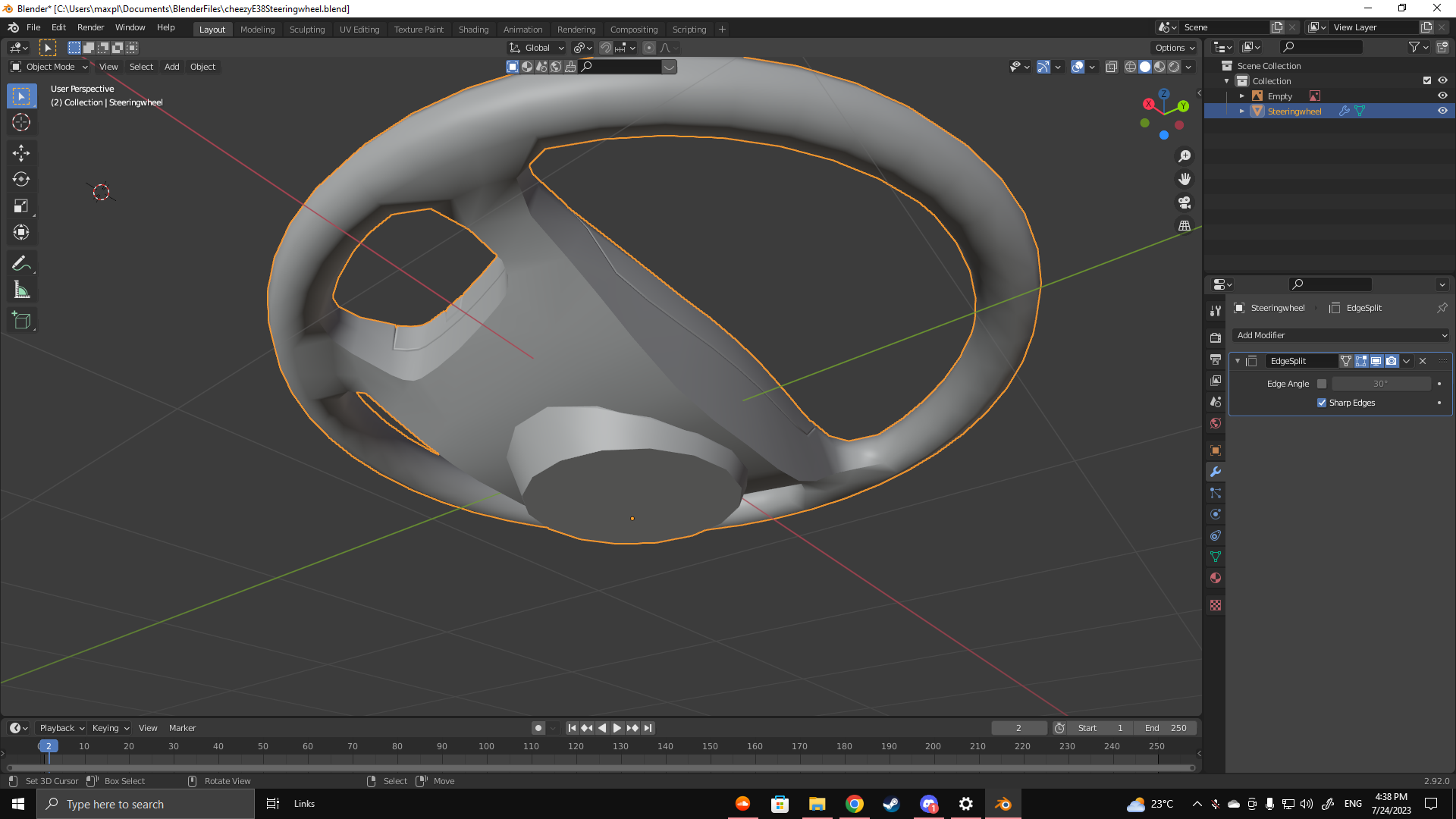Screen dimensions: 1456x819
Task: Open the Material Properties tab
Action: (1216, 579)
